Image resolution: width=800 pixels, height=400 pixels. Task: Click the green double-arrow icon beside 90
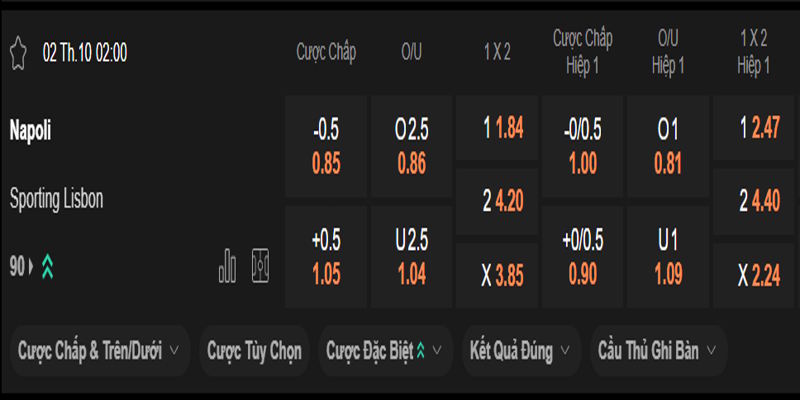47,266
